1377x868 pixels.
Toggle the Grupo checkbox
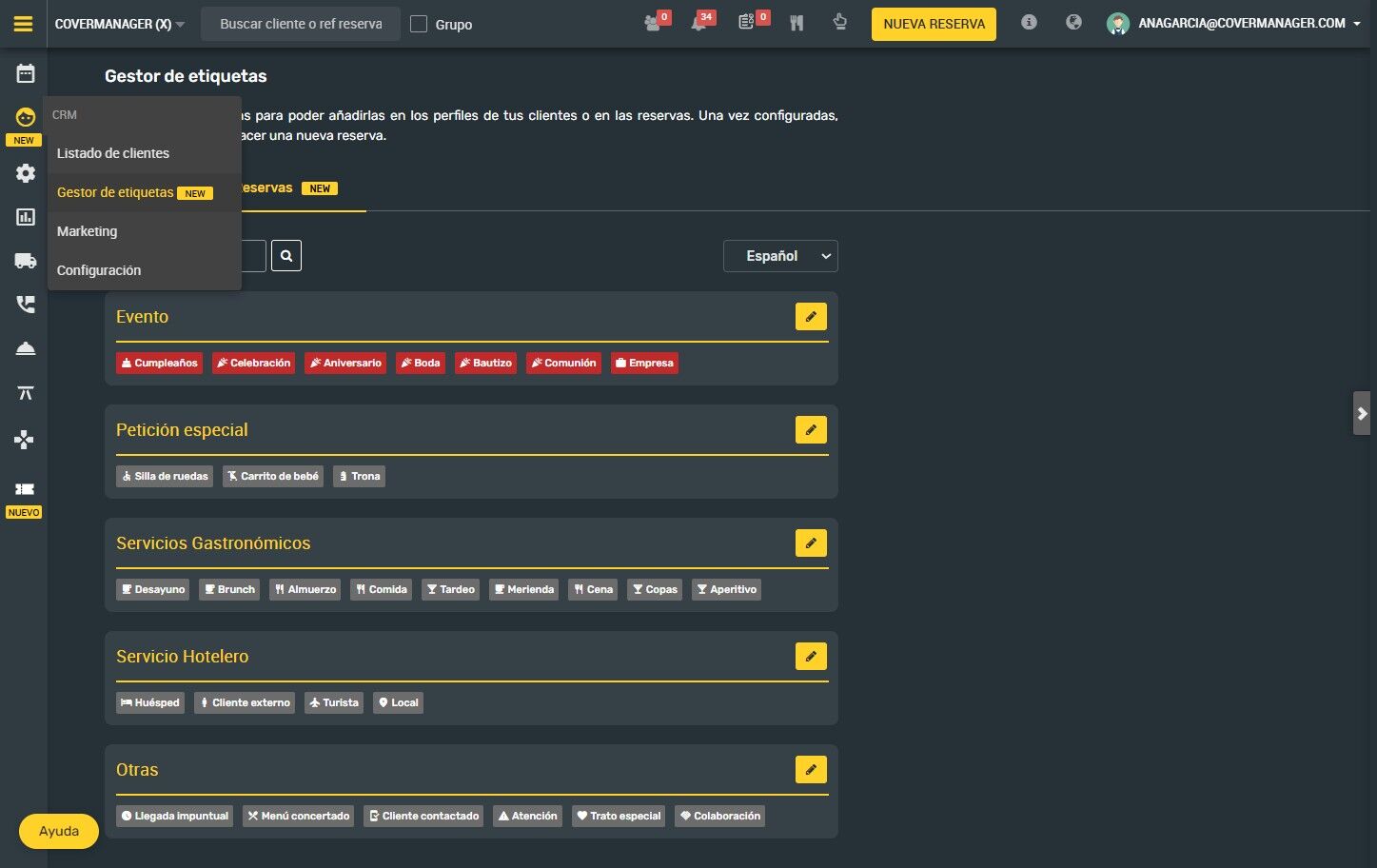419,24
